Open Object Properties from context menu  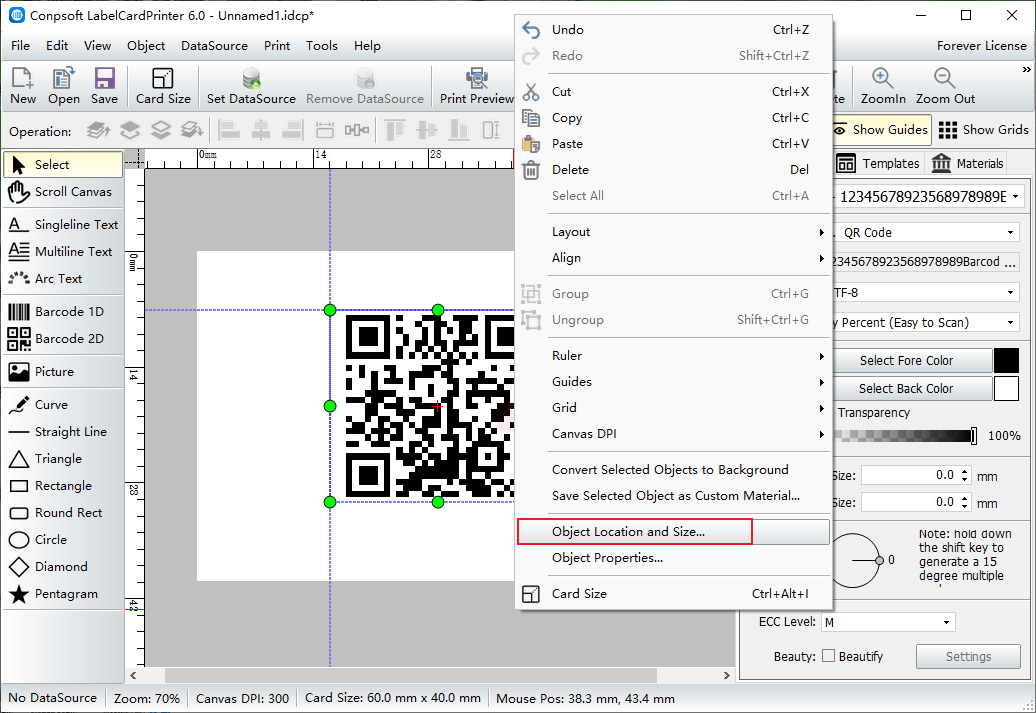coord(673,558)
